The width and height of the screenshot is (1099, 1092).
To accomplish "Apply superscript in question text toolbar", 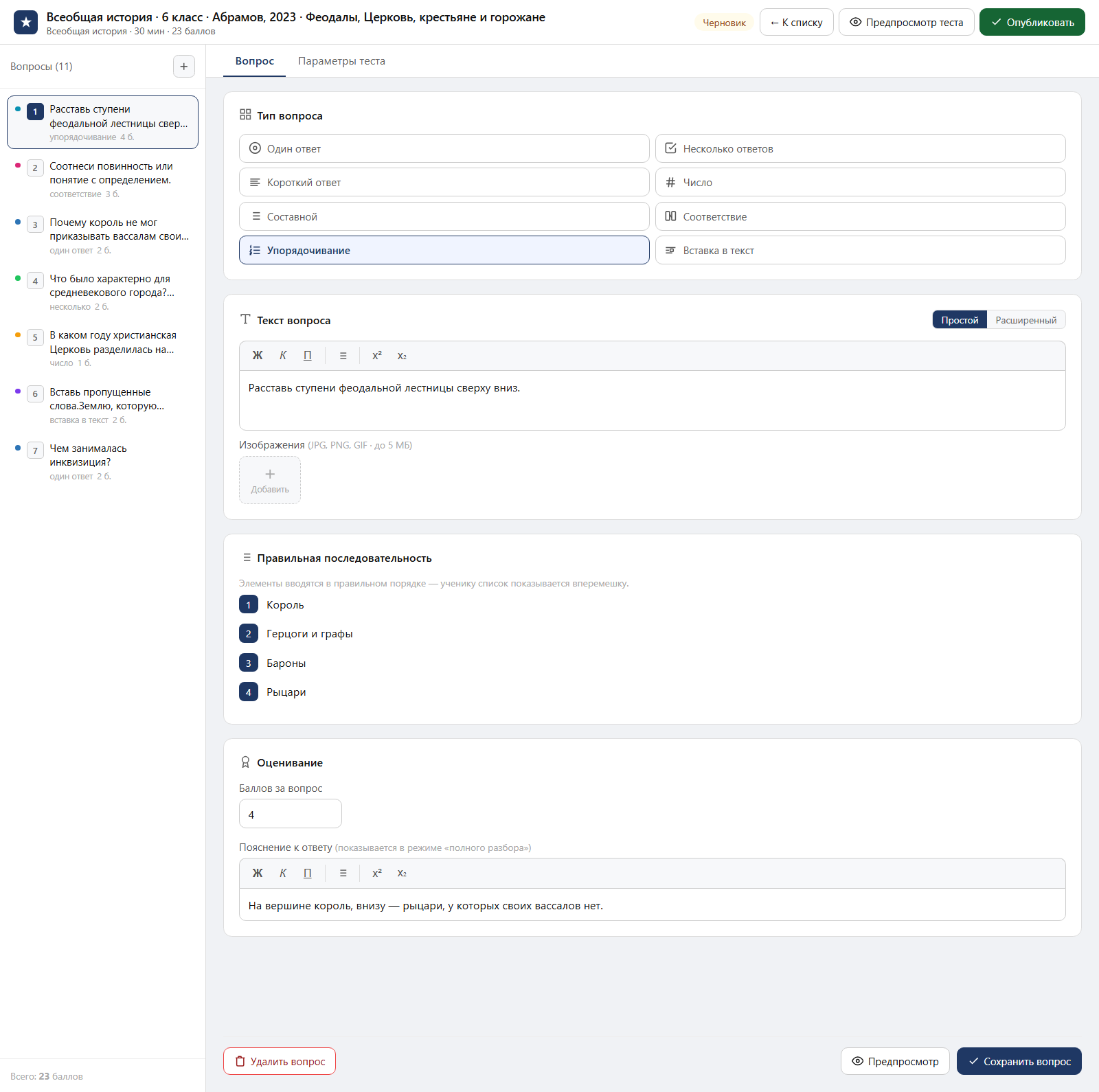I will [377, 356].
